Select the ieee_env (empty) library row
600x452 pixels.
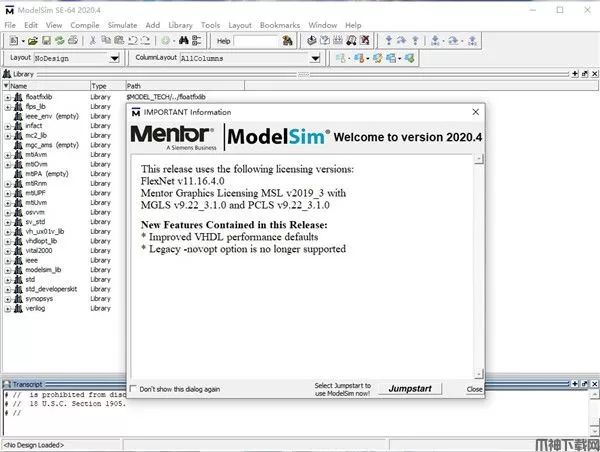pyautogui.click(x=52, y=116)
